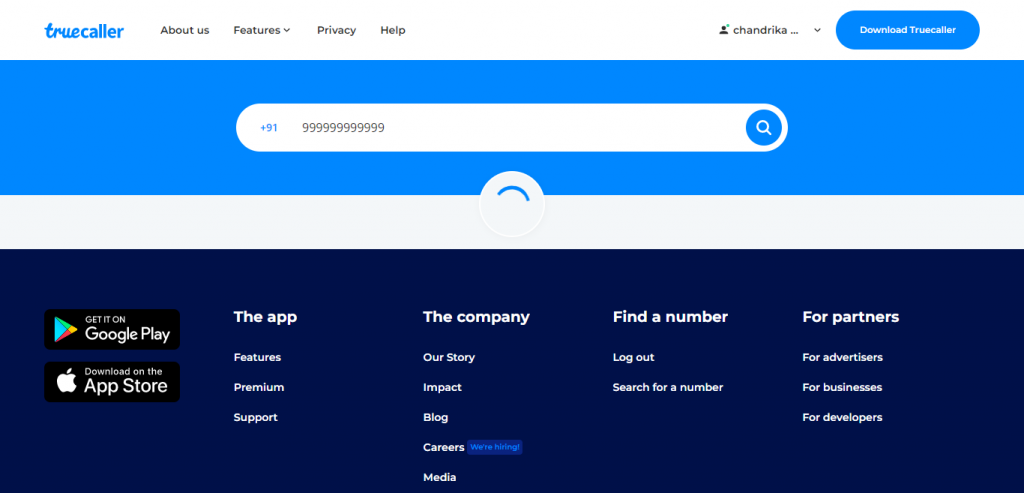Visit the Our Story page
The width and height of the screenshot is (1024, 493).
449,357
